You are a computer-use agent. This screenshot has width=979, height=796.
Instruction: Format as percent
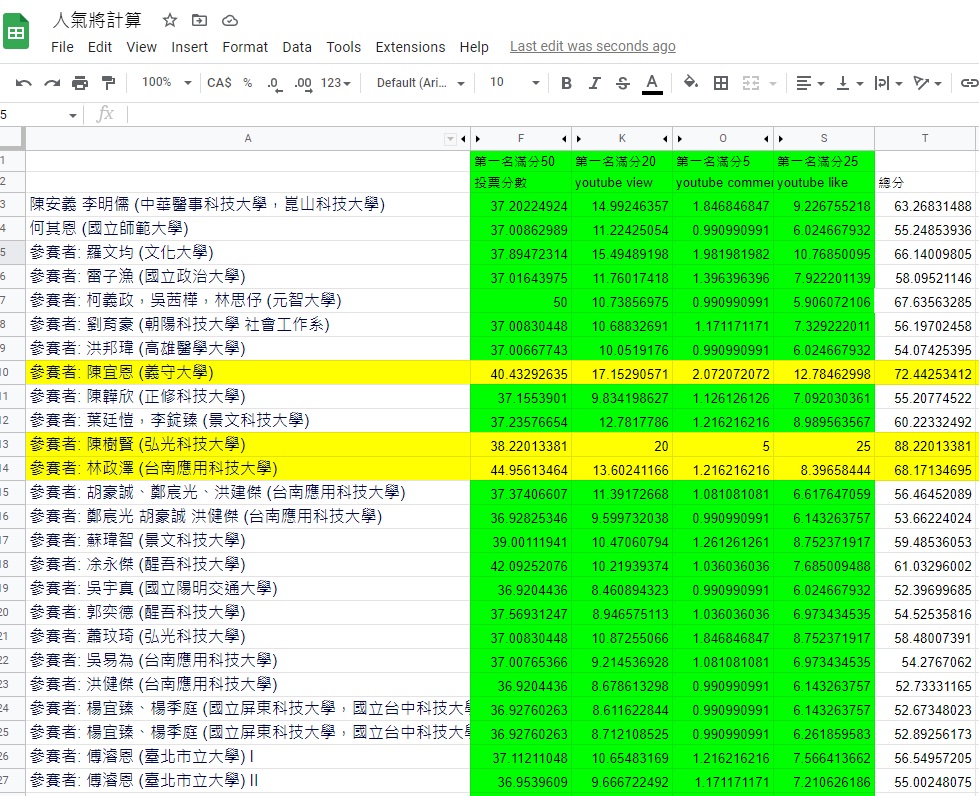coord(248,83)
